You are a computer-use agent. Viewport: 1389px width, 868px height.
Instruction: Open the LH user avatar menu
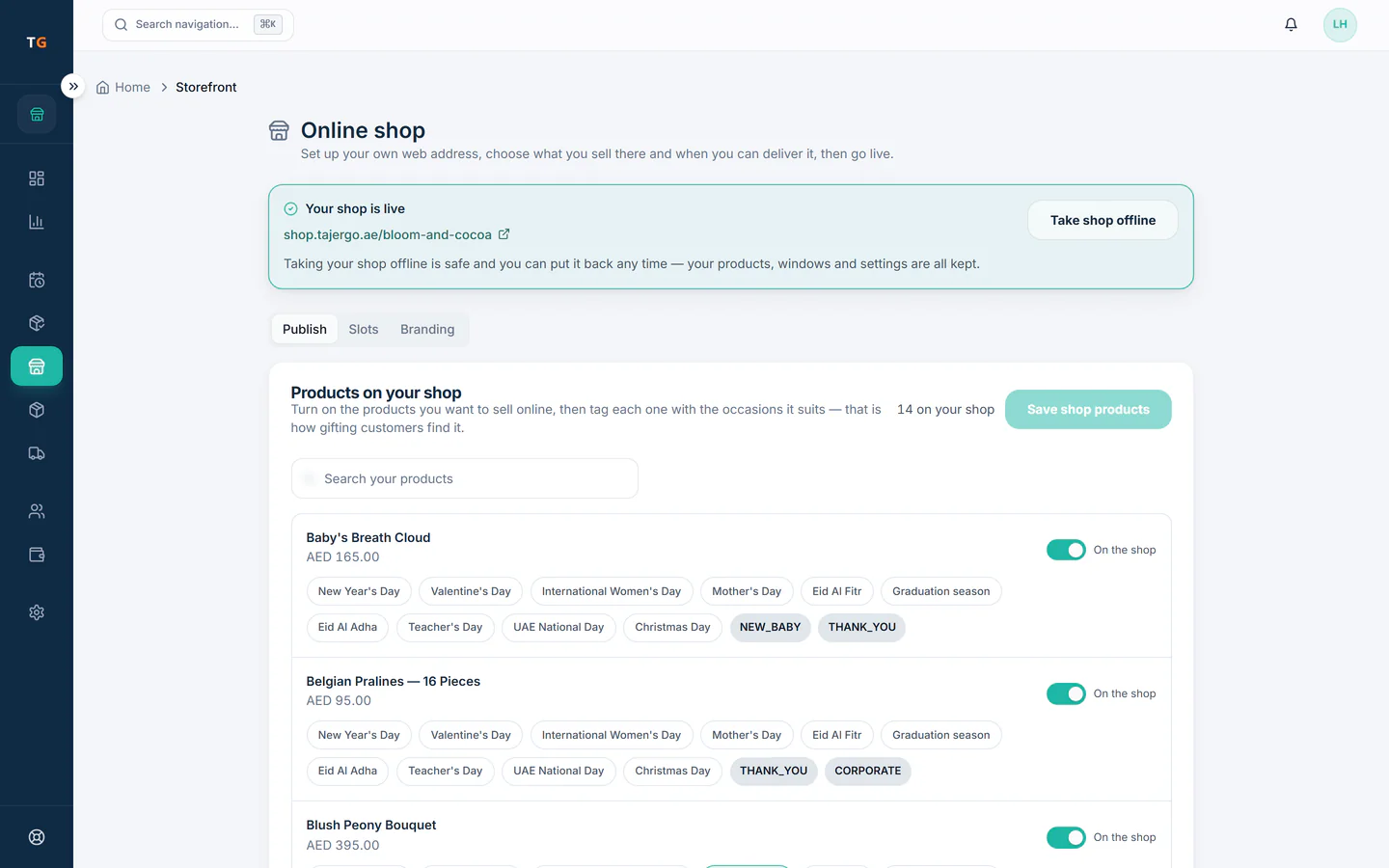[1340, 25]
